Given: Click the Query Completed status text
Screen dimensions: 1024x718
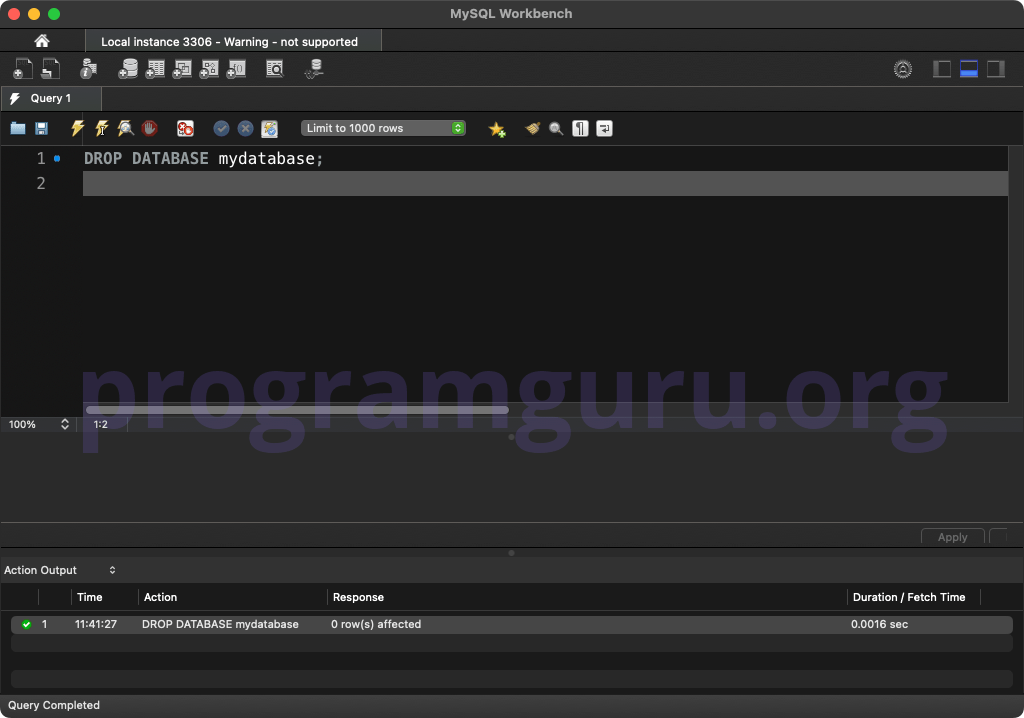Looking at the screenshot, I should pos(54,705).
